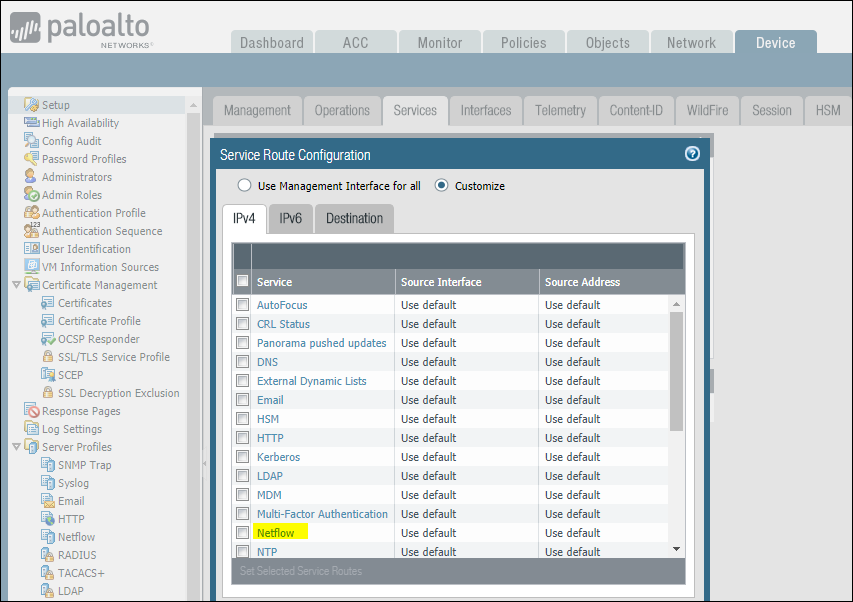Click the scrollbar down arrow in service list
The image size is (853, 602).
point(677,549)
